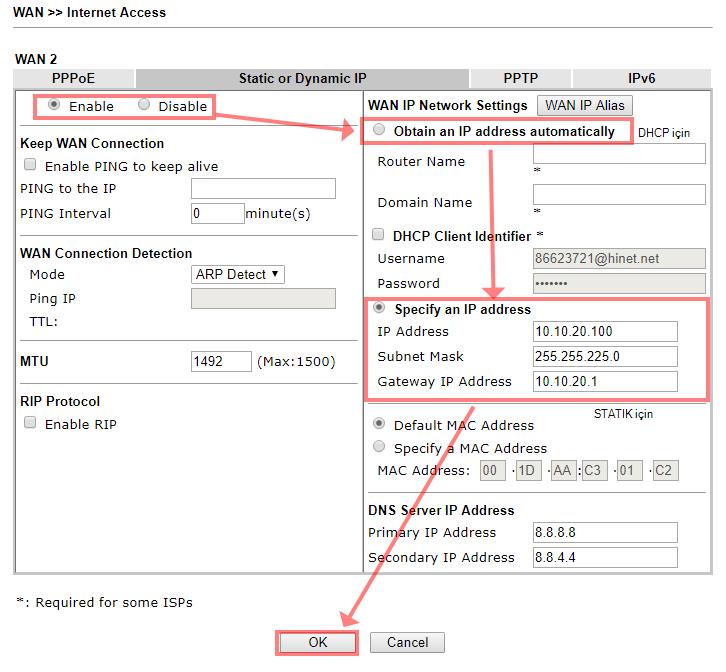726x672 pixels.
Task: Enable PING to keep alive checkbox
Action: (x=30, y=166)
